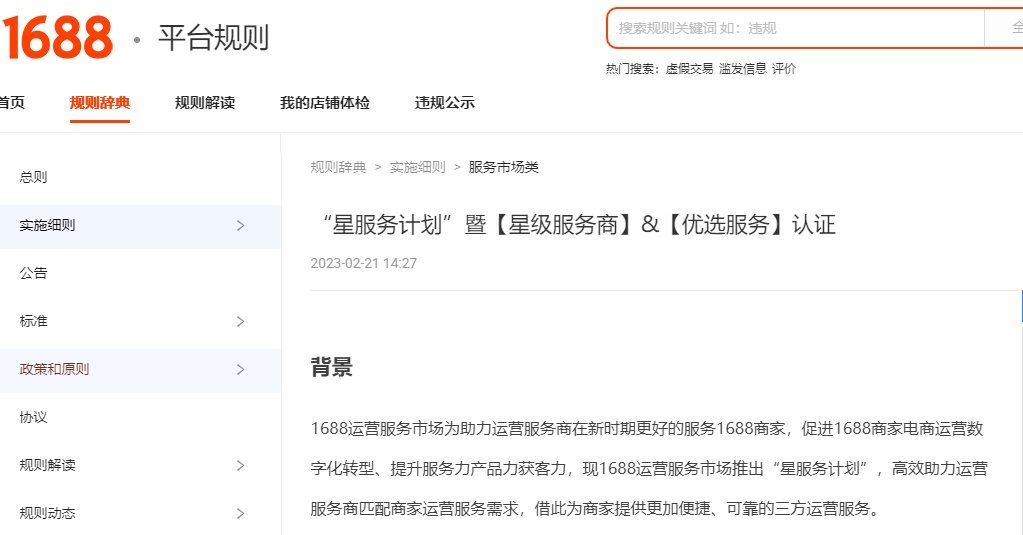This screenshot has width=1023, height=535.
Task: Click breadcrumb item 服务市场类
Action: 504,167
